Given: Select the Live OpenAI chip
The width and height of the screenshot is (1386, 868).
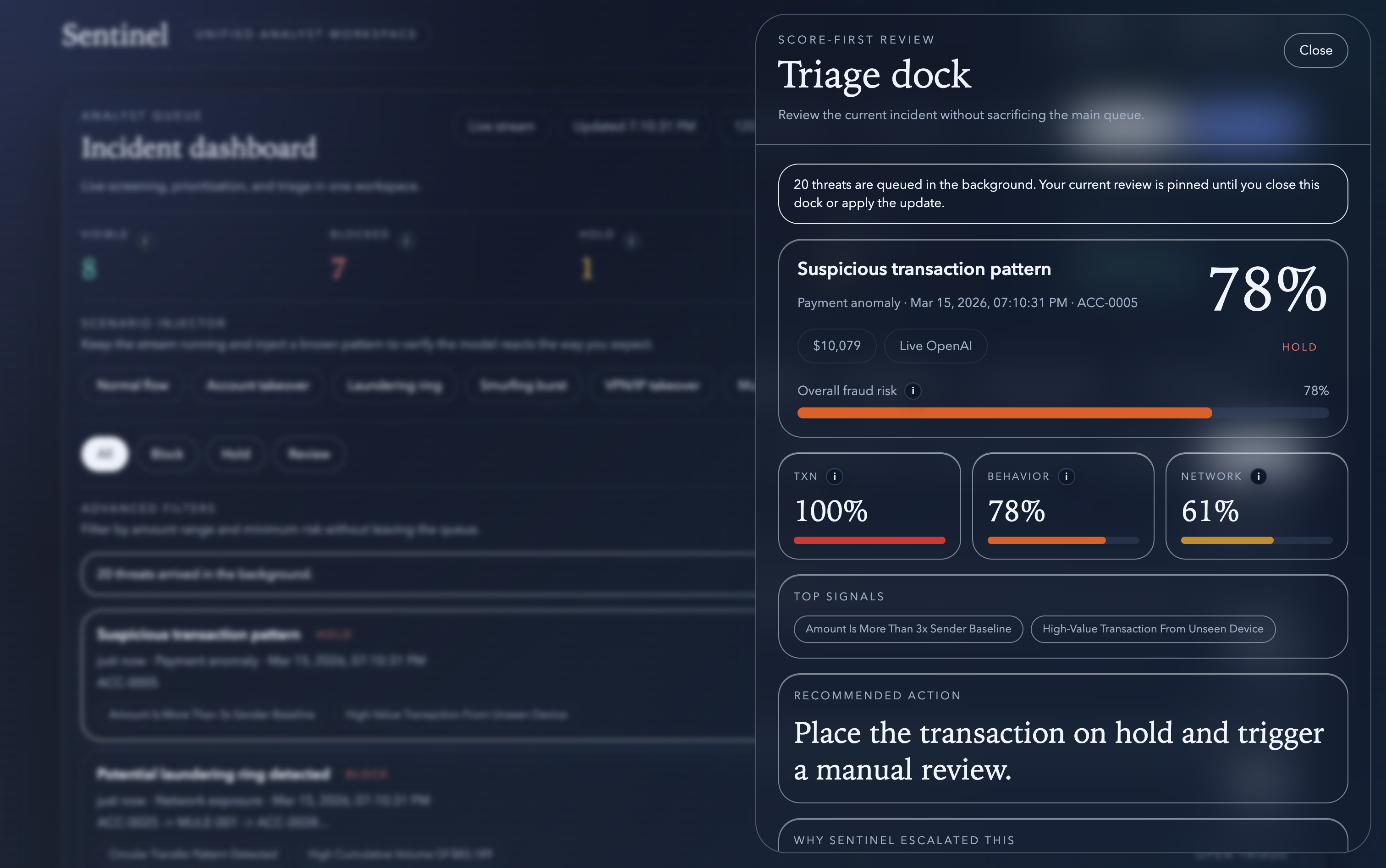Looking at the screenshot, I should (935, 346).
